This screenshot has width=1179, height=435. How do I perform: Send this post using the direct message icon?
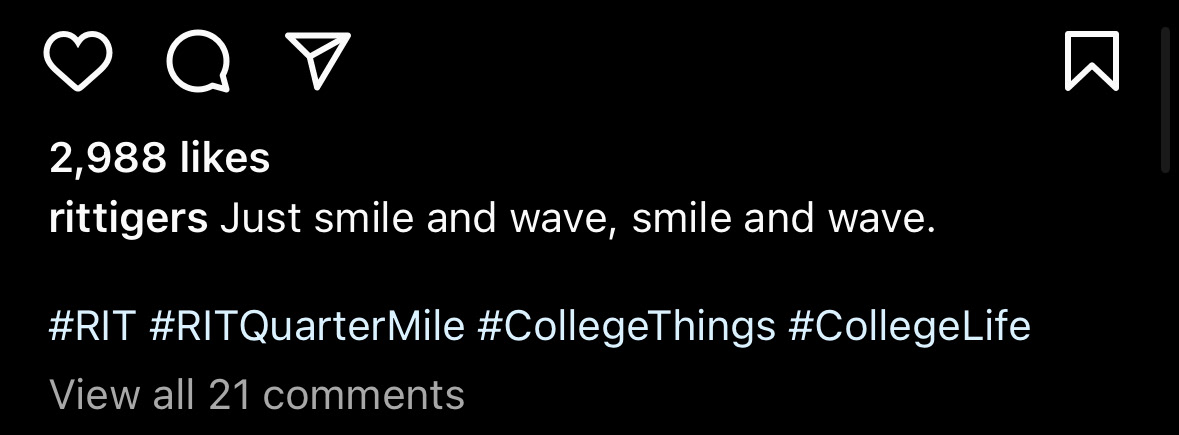[x=318, y=61]
